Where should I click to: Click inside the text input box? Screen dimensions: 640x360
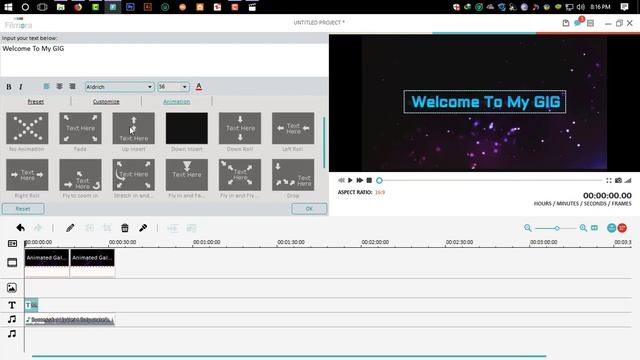click(x=164, y=60)
